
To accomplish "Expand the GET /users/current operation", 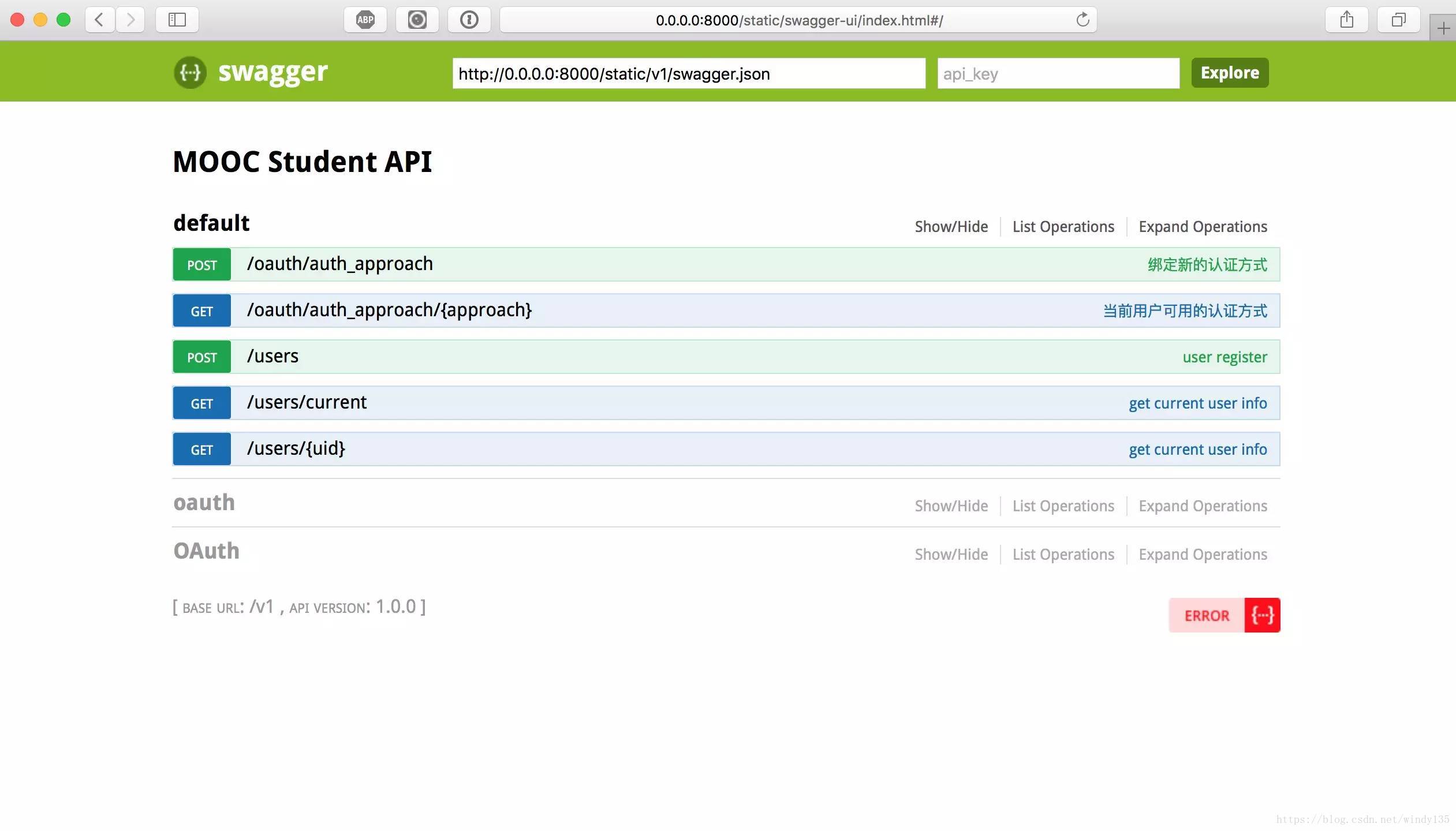I will [307, 403].
